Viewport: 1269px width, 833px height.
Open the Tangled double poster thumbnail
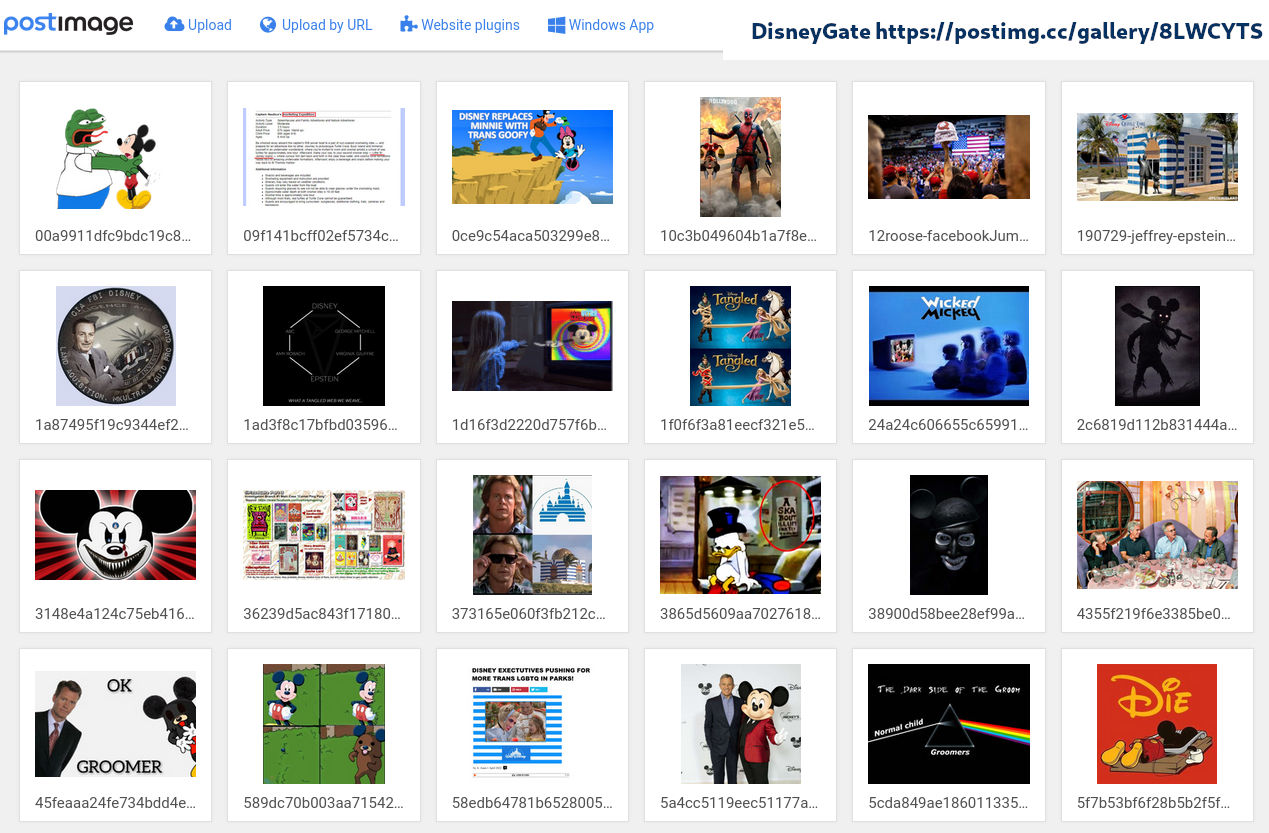coord(740,346)
